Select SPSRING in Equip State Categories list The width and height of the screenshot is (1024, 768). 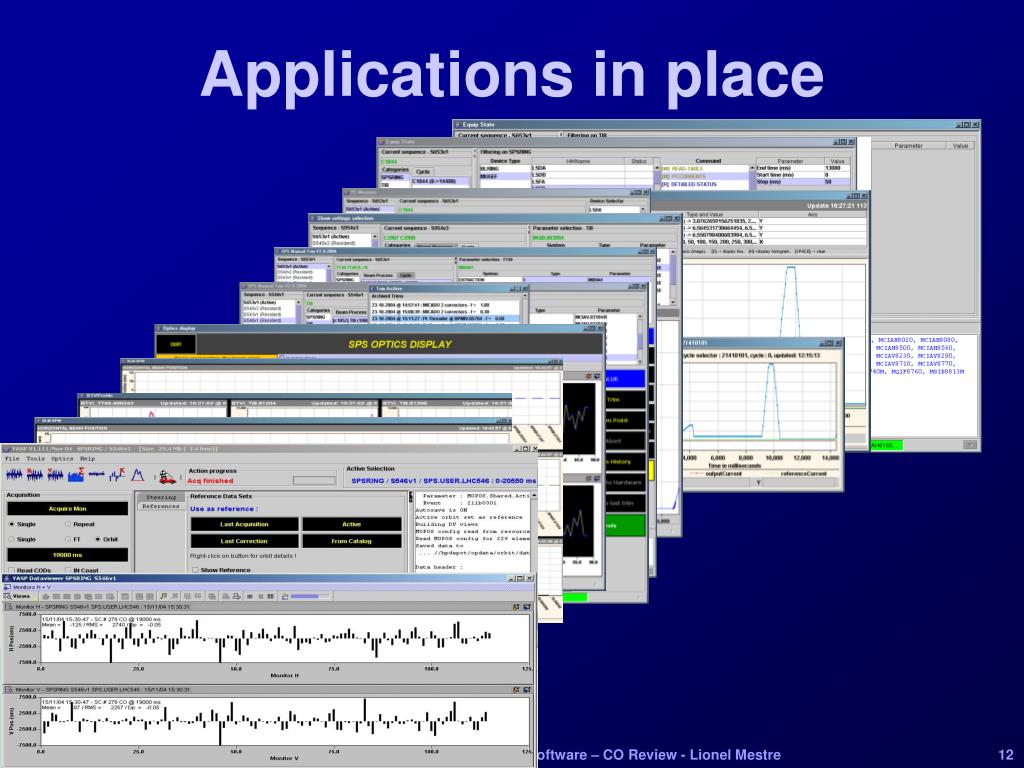pyautogui.click(x=393, y=177)
